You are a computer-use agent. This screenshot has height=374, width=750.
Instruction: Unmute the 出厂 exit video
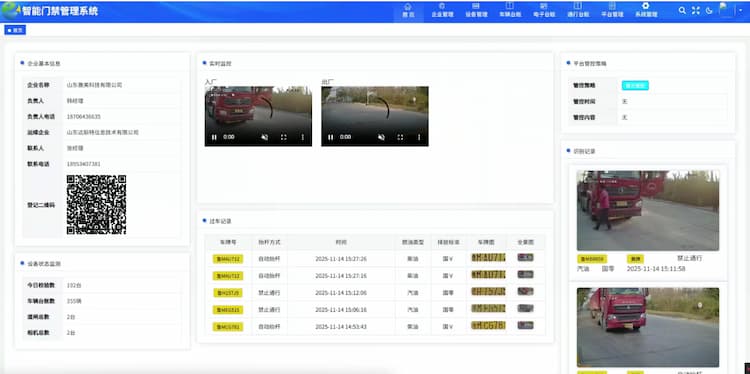[x=381, y=137]
